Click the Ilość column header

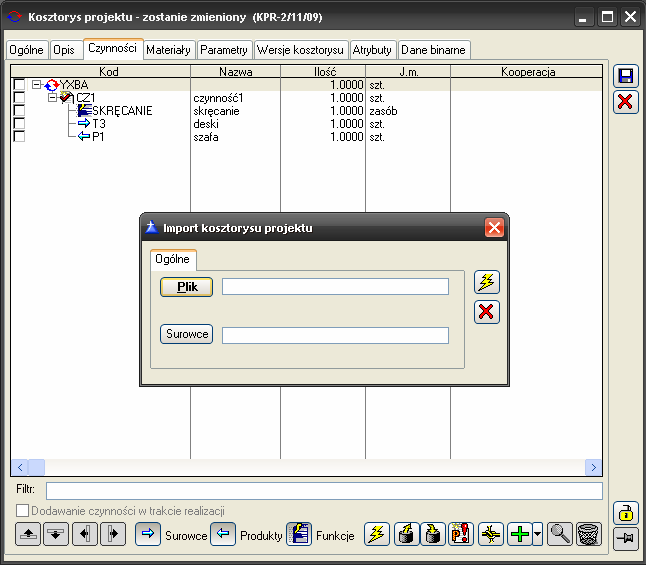323,72
